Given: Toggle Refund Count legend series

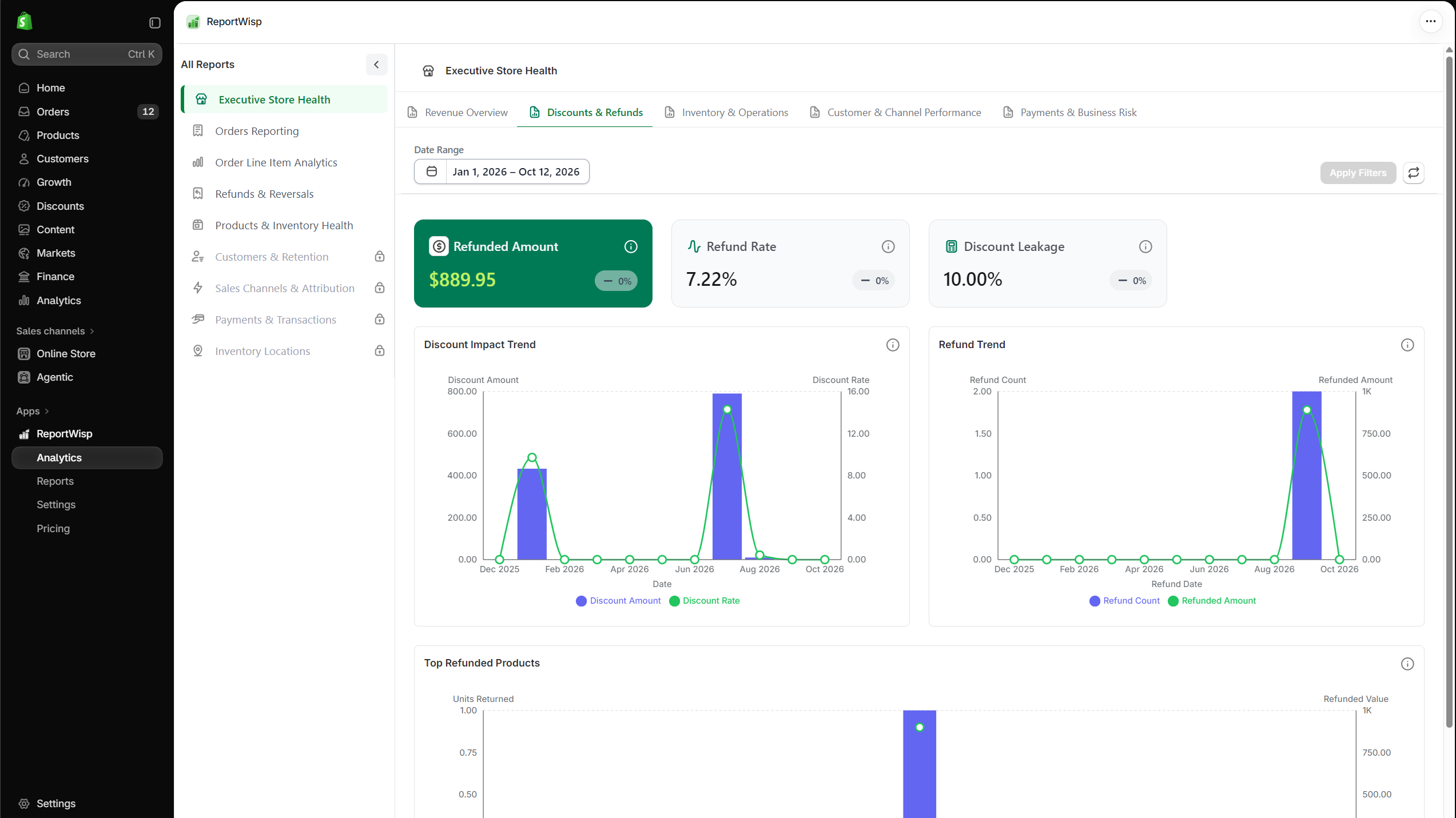Looking at the screenshot, I should (x=1125, y=601).
